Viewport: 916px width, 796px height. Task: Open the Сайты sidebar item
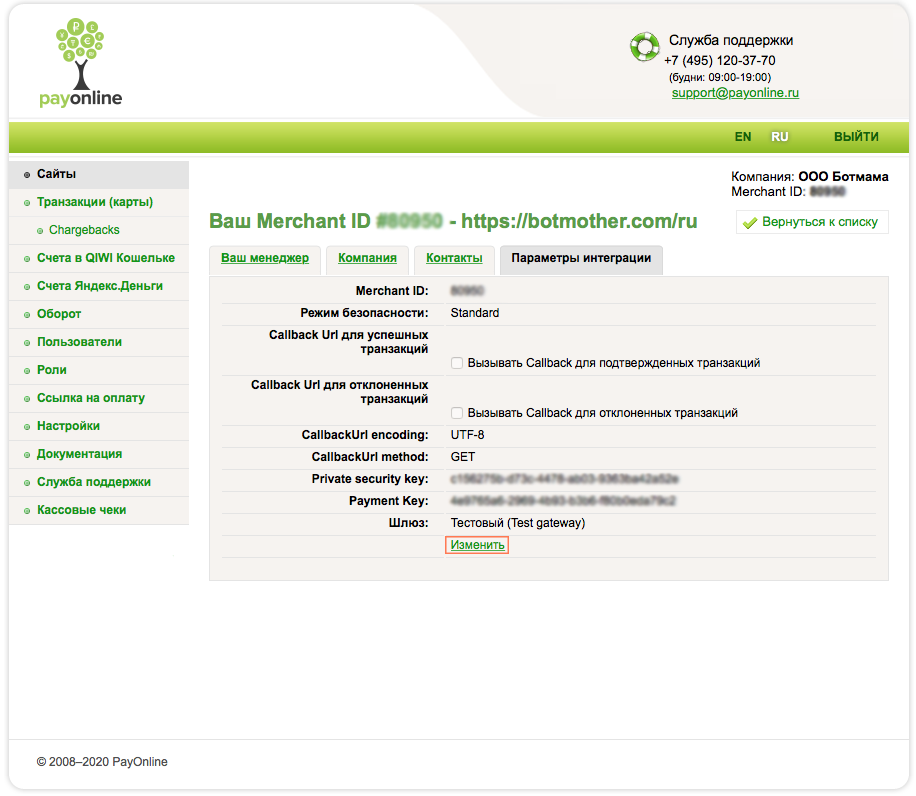click(x=99, y=174)
